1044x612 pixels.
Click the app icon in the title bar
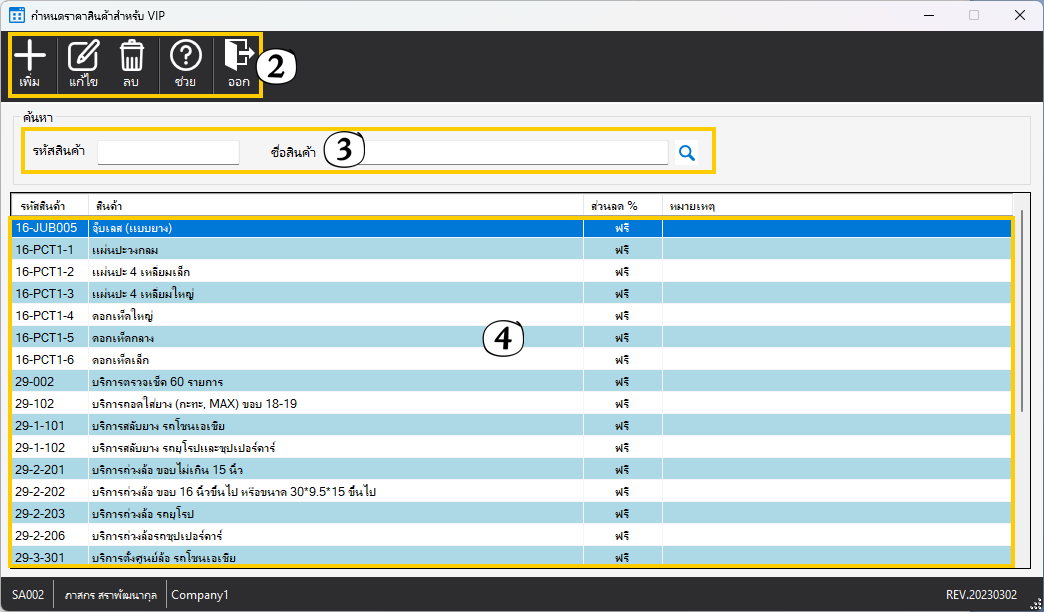point(16,15)
